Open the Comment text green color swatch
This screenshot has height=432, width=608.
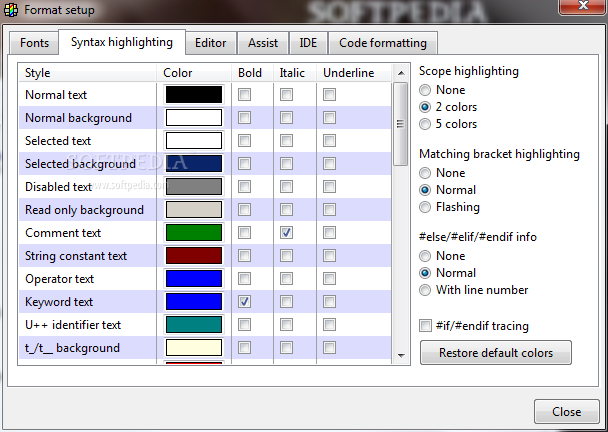(x=194, y=233)
